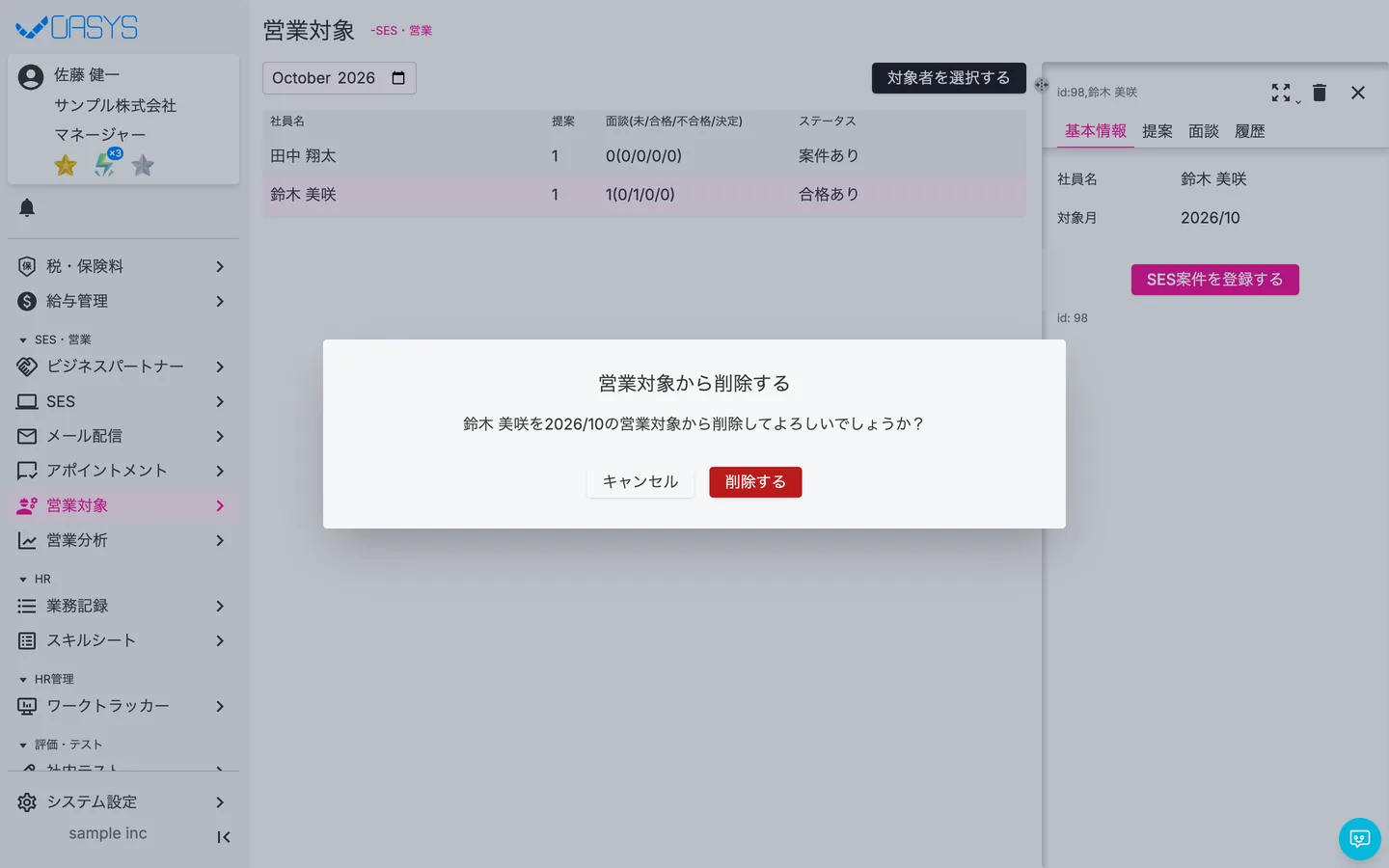The image size is (1389, 868).
Task: Switch to 提案 tab
Action: coord(1157,131)
